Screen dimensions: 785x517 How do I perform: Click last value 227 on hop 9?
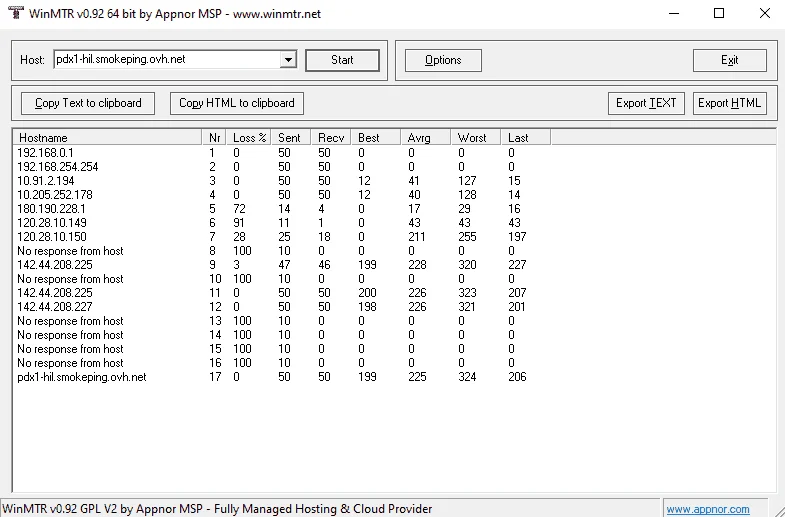coord(517,265)
